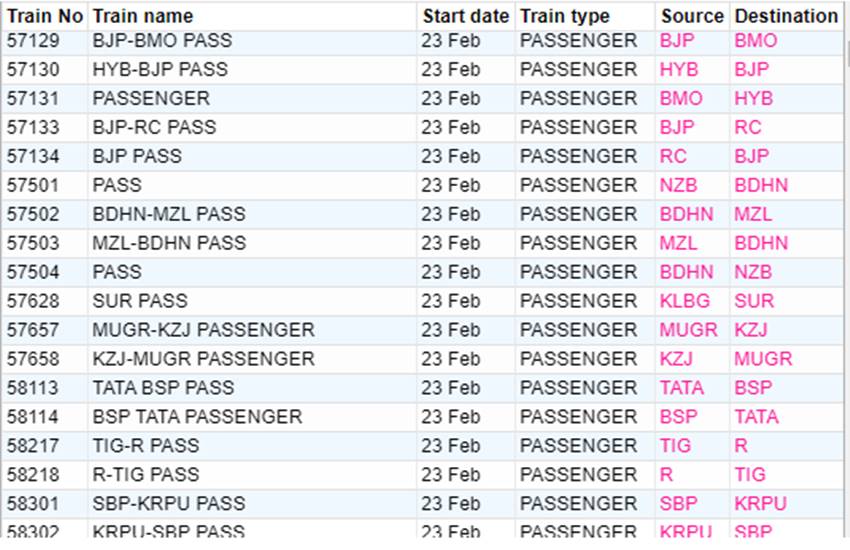The image size is (850, 550).
Task: Click the NZB source link for train 57501
Action: tap(678, 185)
